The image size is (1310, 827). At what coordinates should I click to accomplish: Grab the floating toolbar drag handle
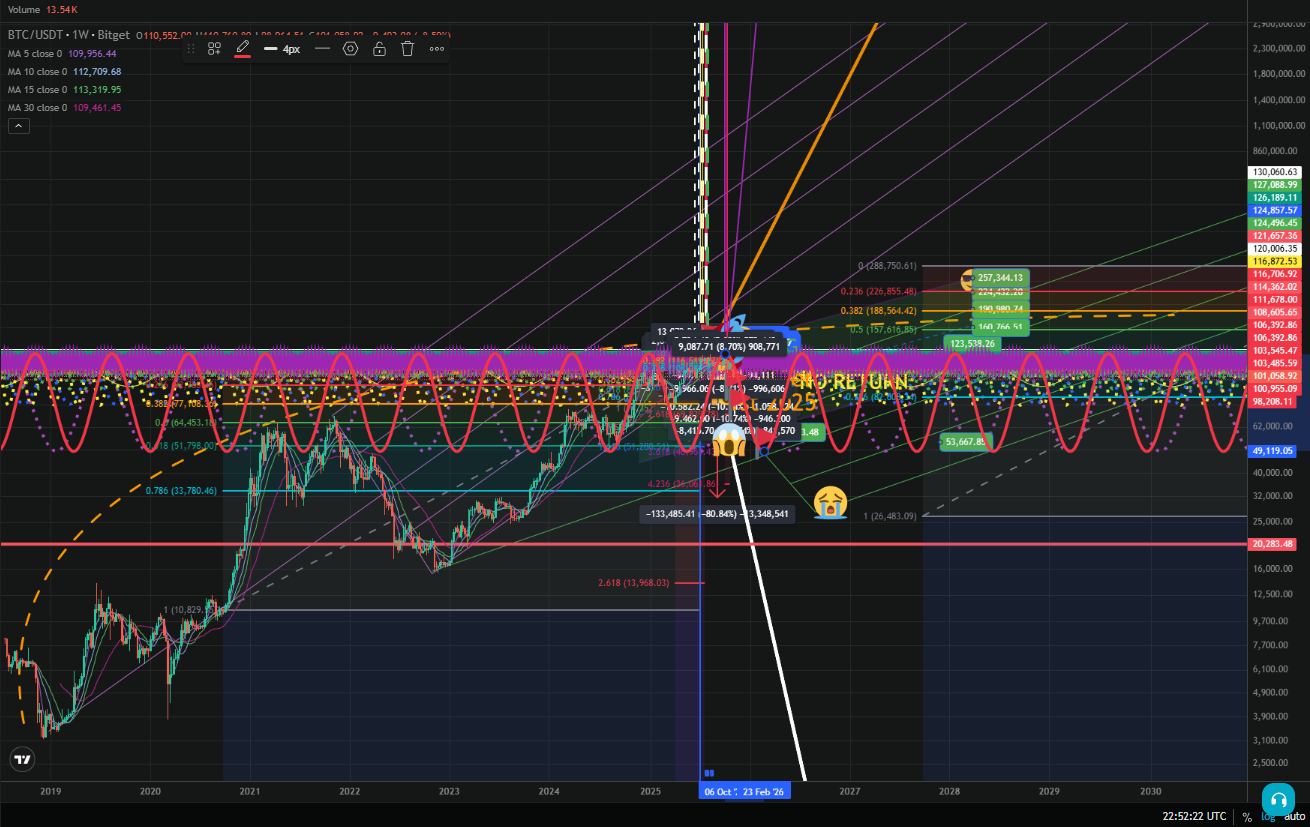[x=191, y=48]
